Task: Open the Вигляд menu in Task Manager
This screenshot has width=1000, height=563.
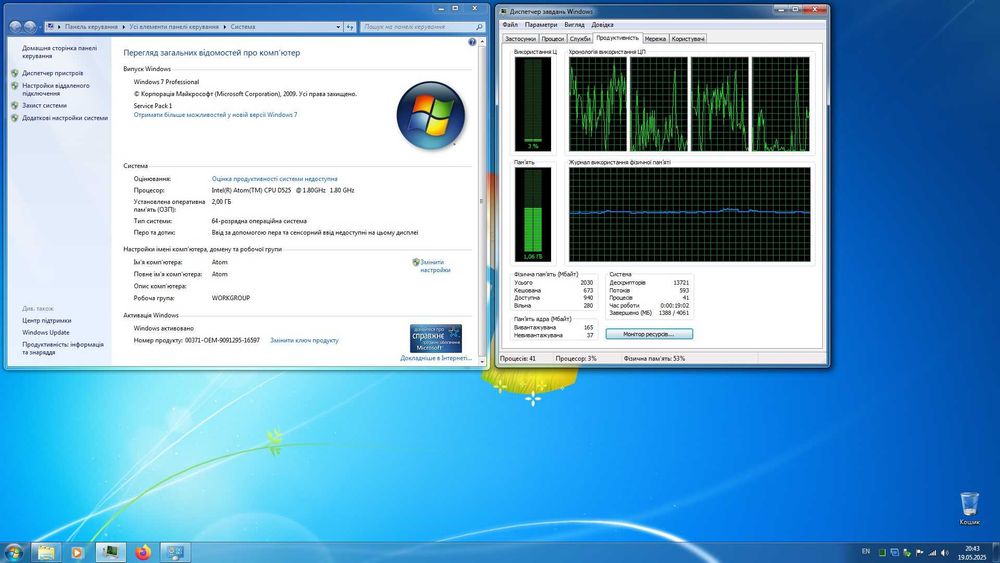Action: pyautogui.click(x=574, y=25)
